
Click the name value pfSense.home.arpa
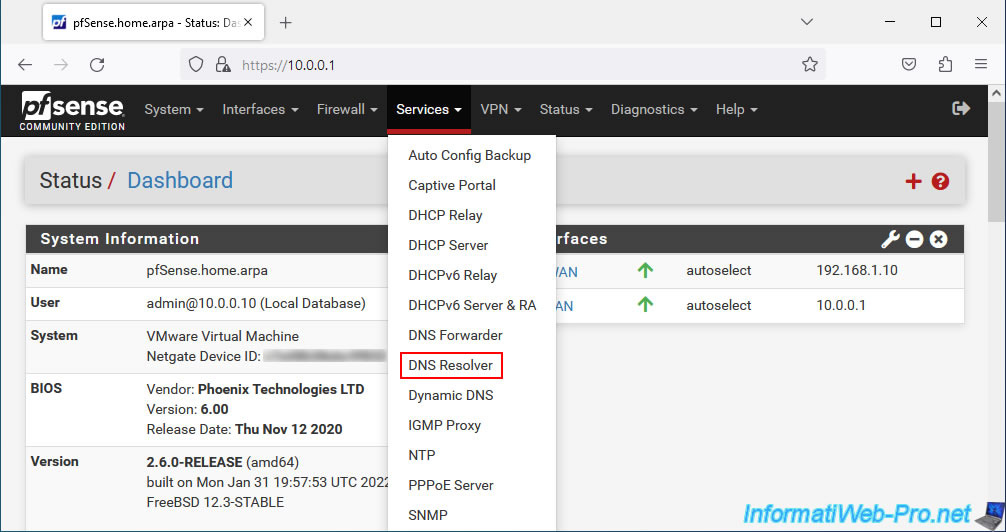207,271
